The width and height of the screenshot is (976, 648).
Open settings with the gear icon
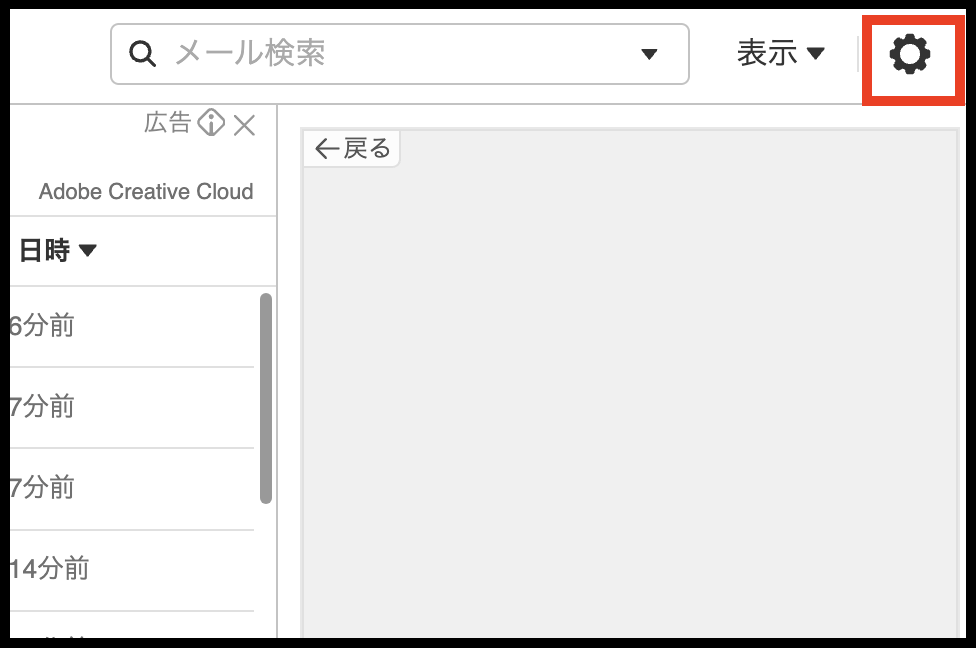tap(910, 54)
